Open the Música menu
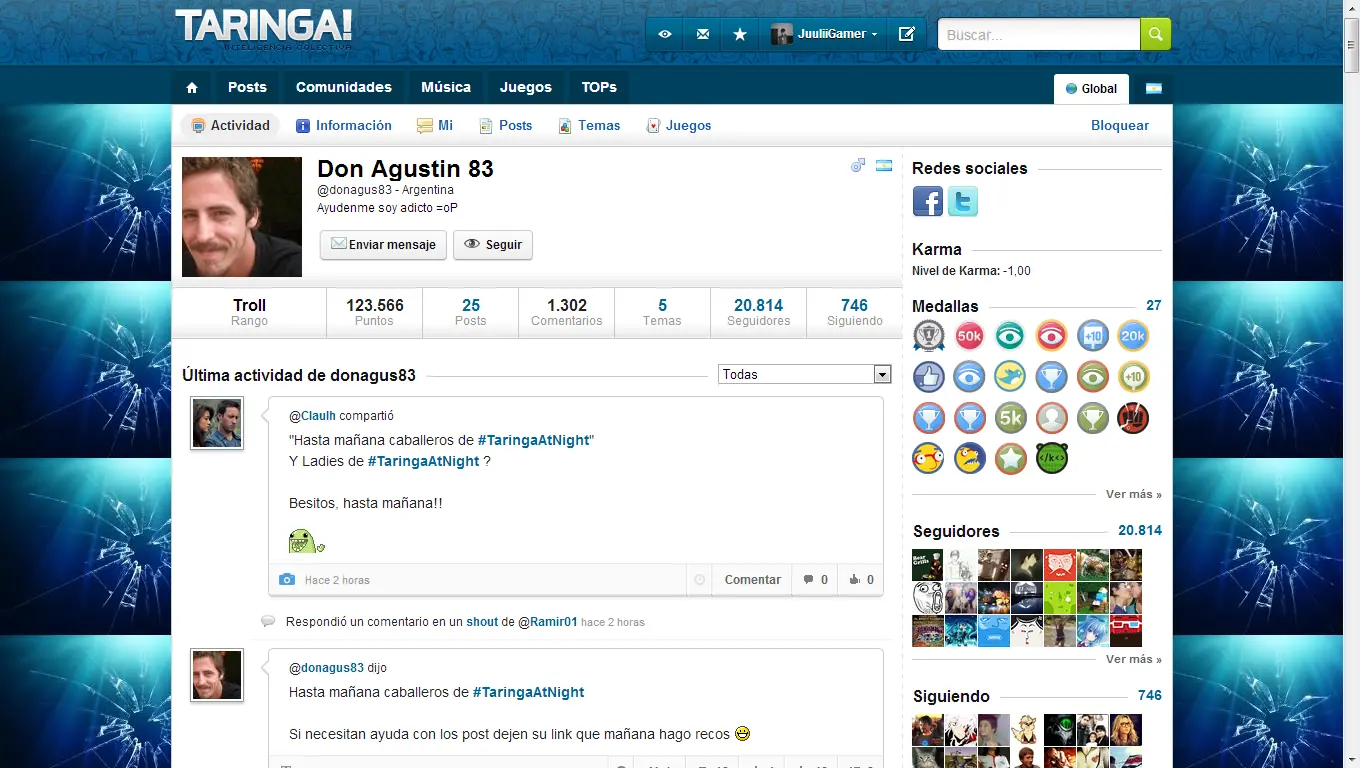Viewport: 1360px width, 768px height. 446,87
